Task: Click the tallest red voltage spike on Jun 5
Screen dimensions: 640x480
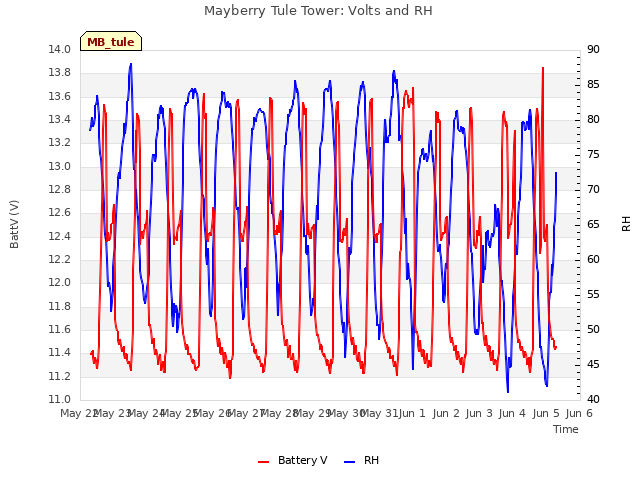Action: pyautogui.click(x=542, y=69)
